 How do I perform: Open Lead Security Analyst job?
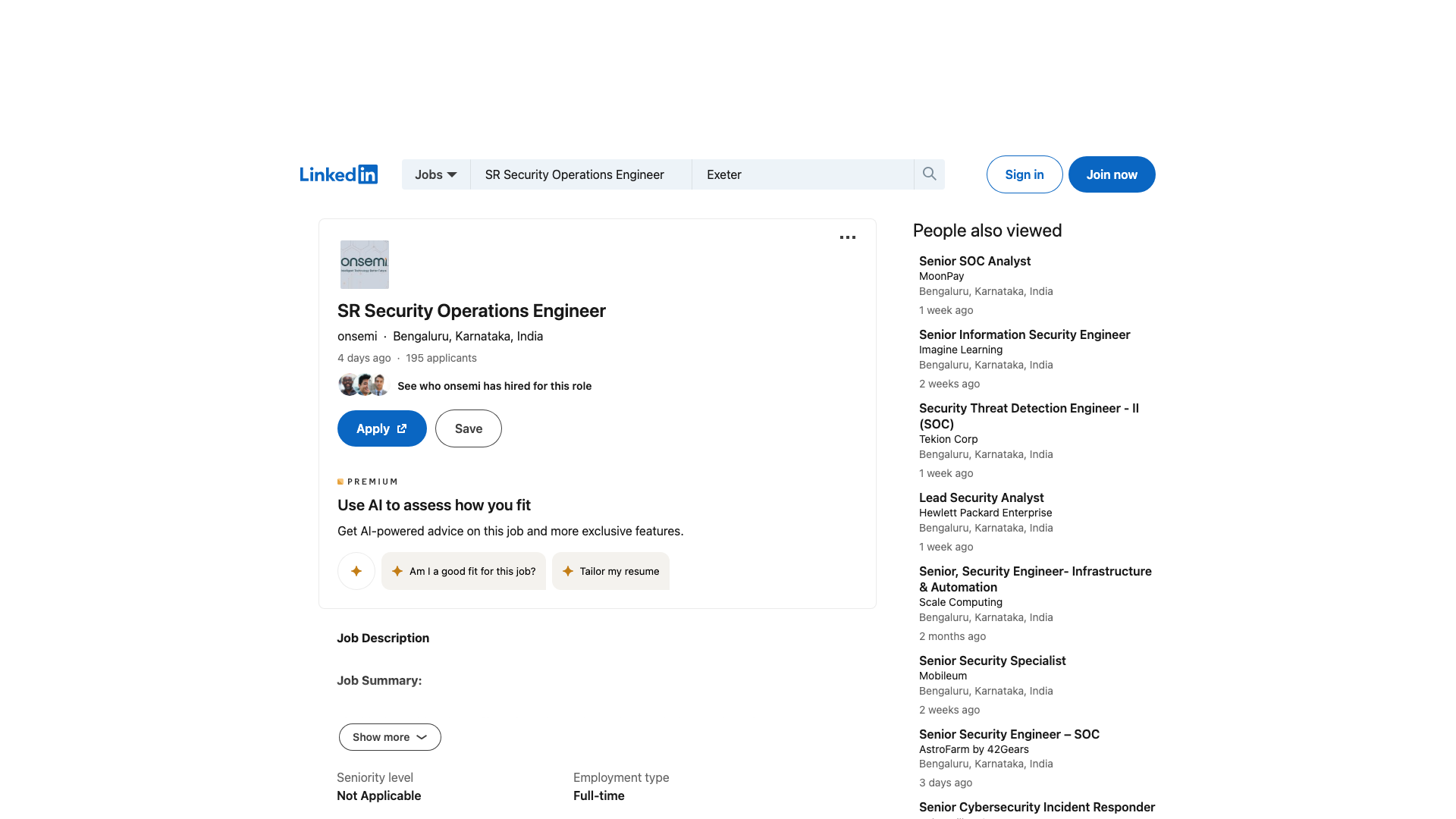[981, 497]
